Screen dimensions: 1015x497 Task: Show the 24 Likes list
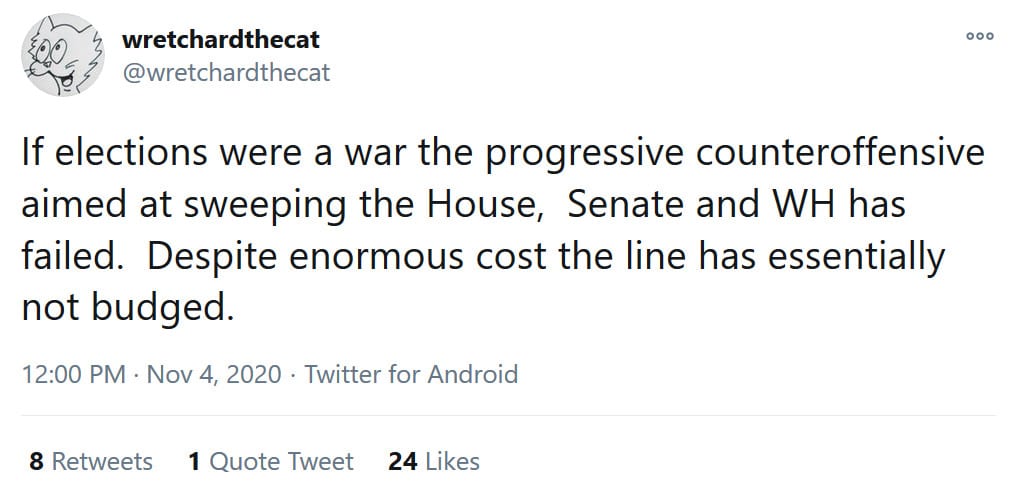(433, 461)
